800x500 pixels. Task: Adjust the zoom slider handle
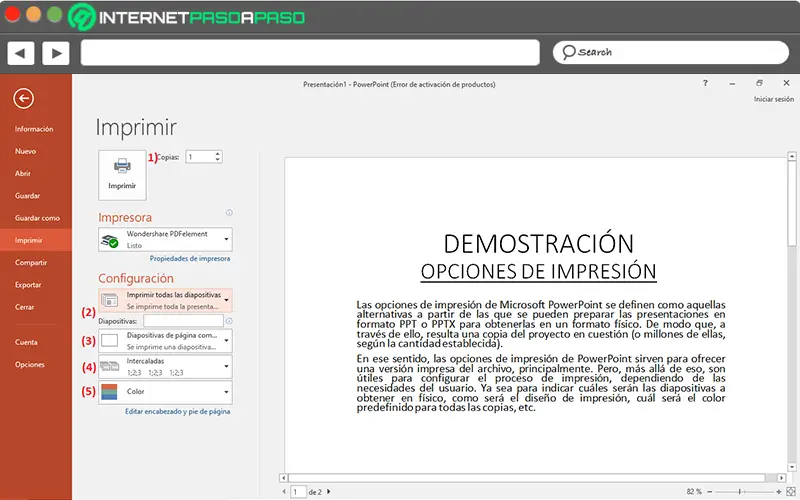(x=739, y=492)
